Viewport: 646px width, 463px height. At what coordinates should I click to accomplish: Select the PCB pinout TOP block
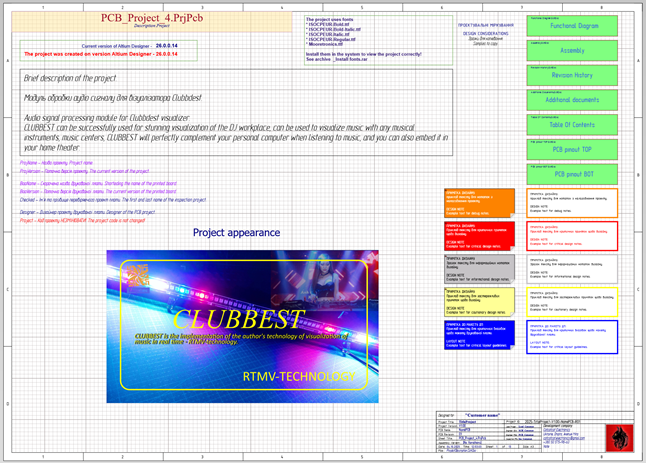tap(575, 149)
